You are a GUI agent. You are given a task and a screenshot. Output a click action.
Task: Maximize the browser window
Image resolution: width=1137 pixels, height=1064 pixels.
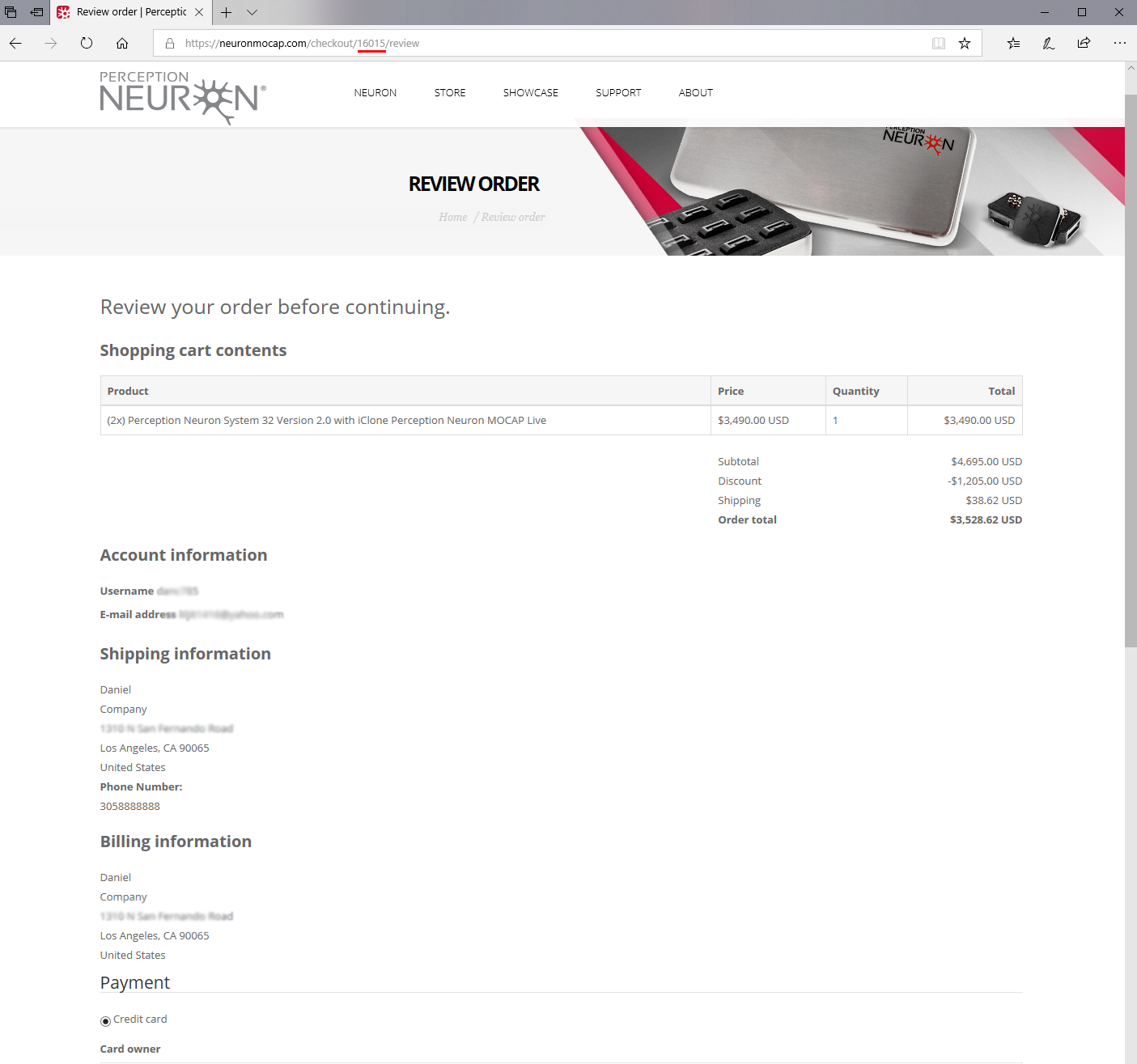click(1082, 12)
